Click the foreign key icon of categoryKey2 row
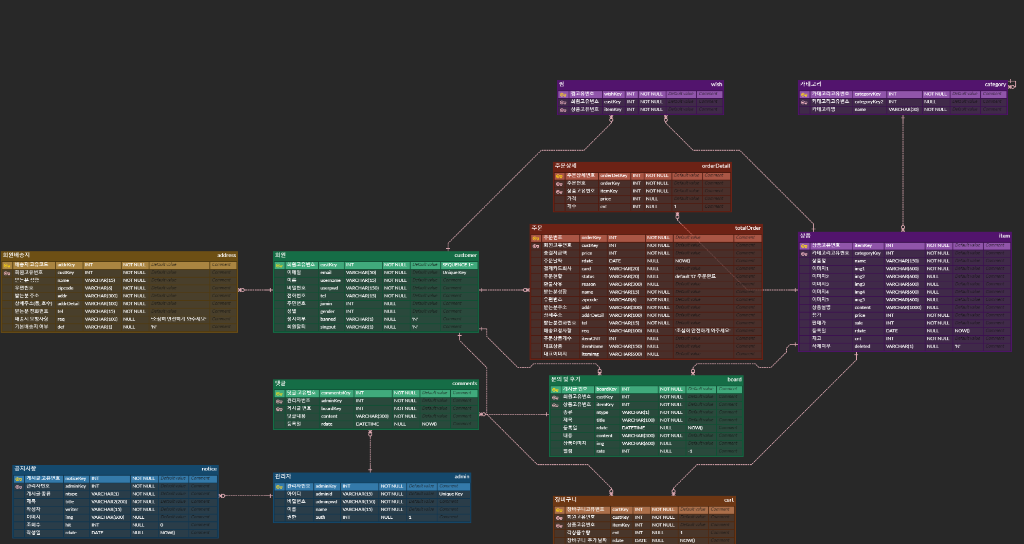This screenshot has height=544, width=1024. tap(804, 102)
